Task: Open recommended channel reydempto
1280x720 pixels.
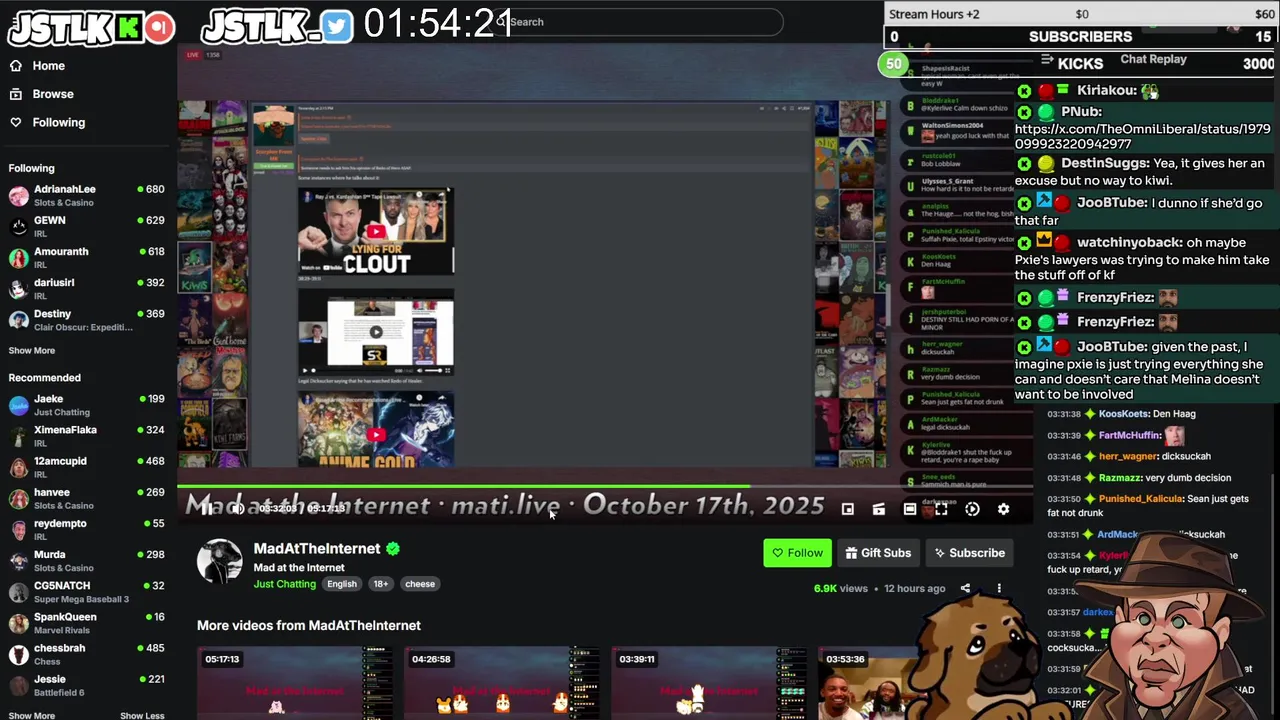Action: point(86,529)
